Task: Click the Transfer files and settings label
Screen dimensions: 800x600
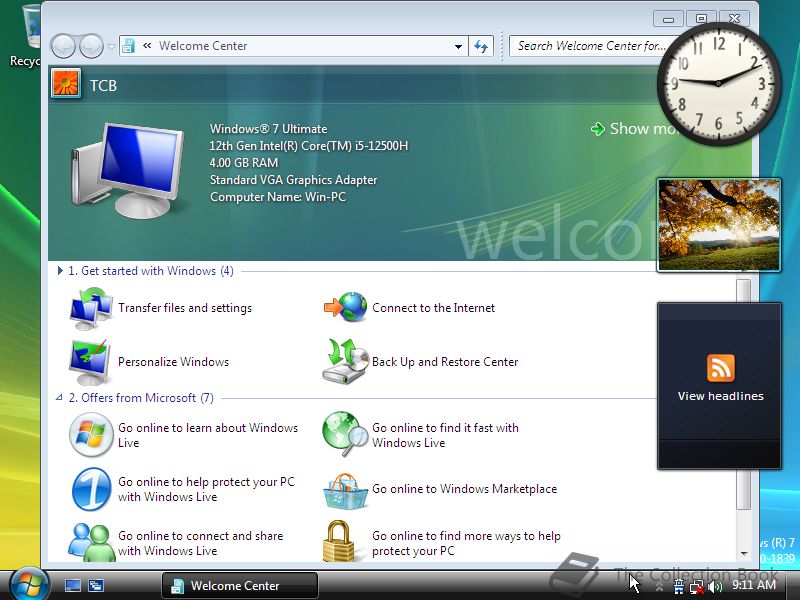Action: click(185, 308)
